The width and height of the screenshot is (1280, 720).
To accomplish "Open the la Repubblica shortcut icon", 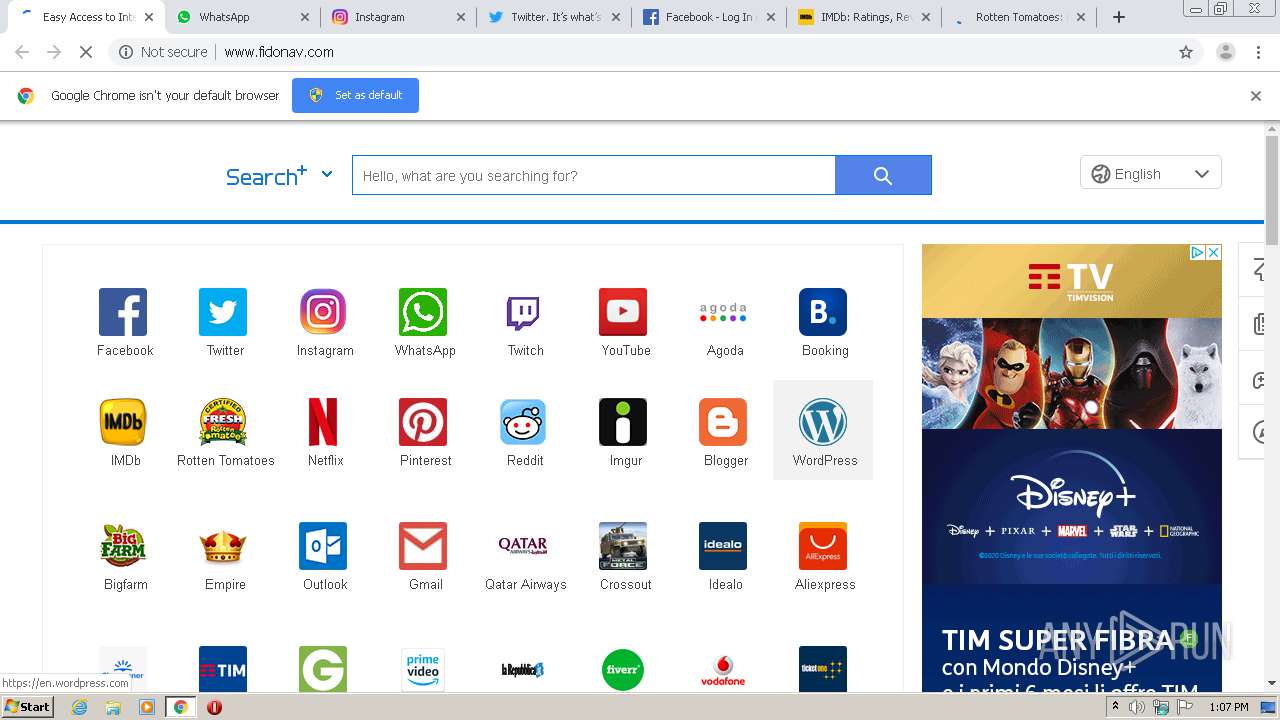I will point(523,669).
